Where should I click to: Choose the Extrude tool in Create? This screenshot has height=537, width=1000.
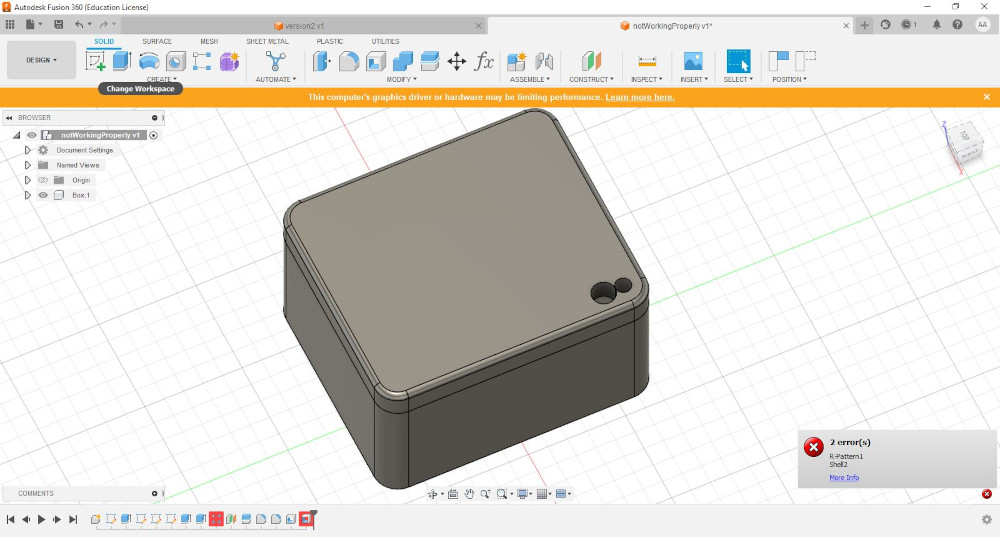[x=121, y=61]
